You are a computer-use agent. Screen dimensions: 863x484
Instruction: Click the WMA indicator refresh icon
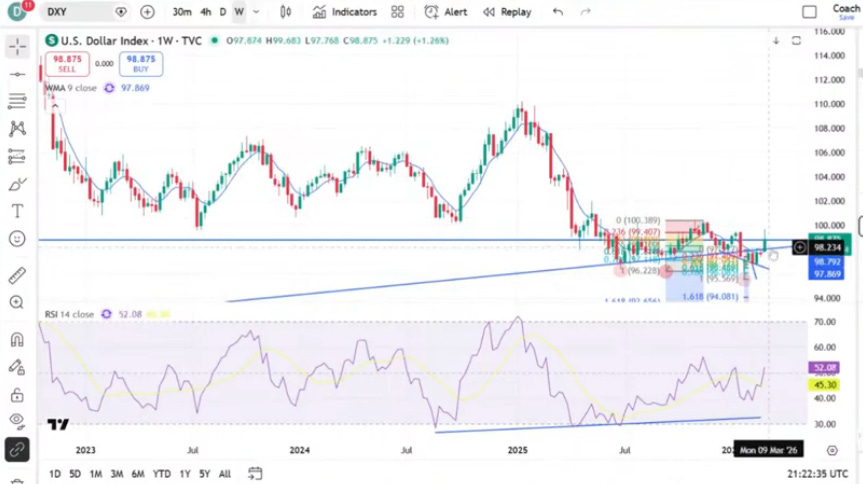[109, 88]
